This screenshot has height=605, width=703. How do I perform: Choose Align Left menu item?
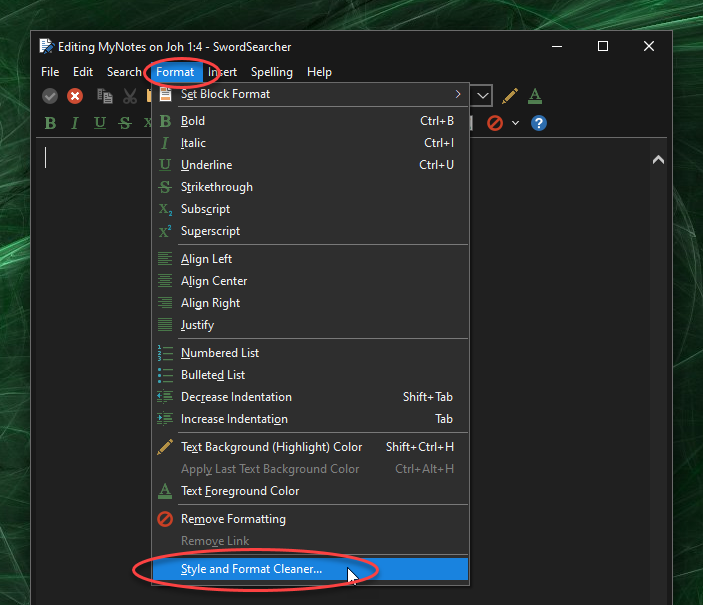pos(310,259)
